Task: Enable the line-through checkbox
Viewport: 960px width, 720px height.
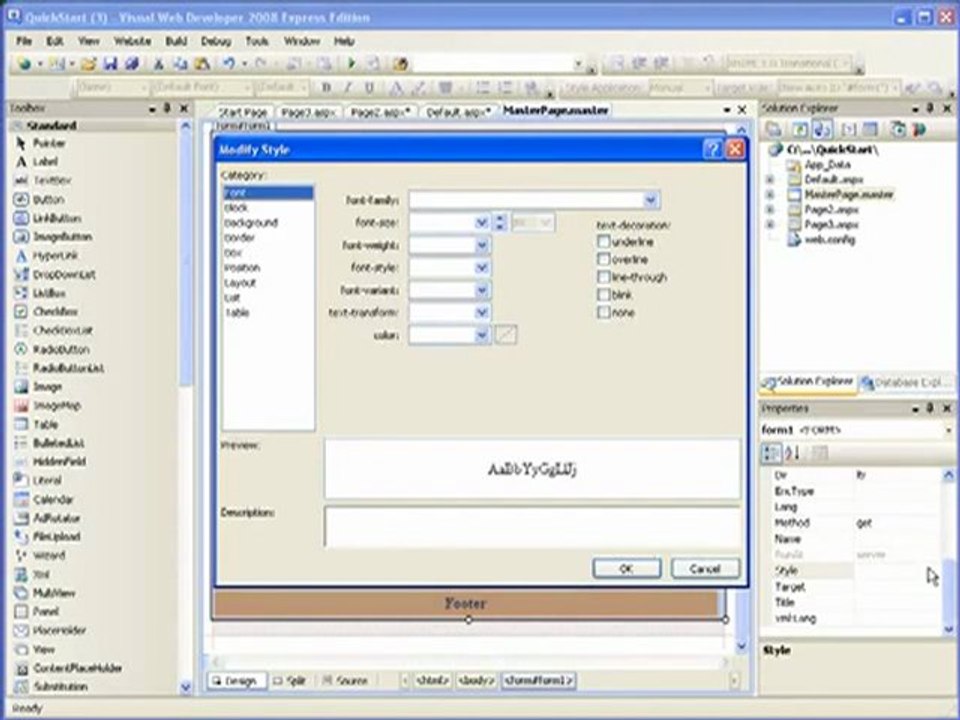Action: click(604, 277)
